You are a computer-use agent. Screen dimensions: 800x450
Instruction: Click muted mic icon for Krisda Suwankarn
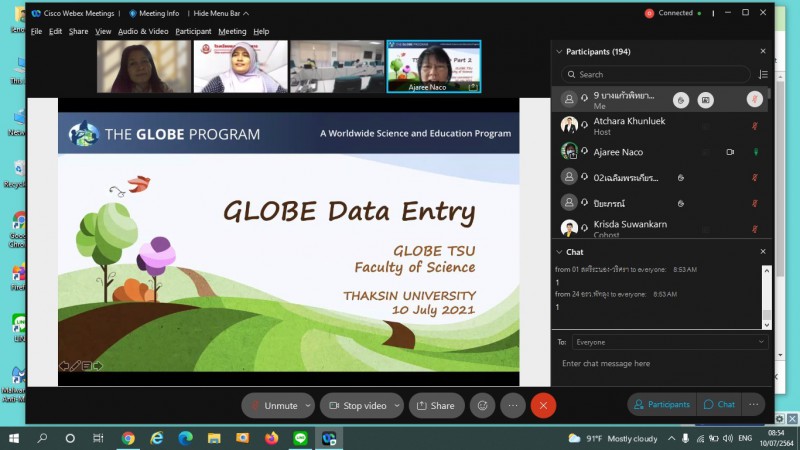pyautogui.click(x=755, y=229)
